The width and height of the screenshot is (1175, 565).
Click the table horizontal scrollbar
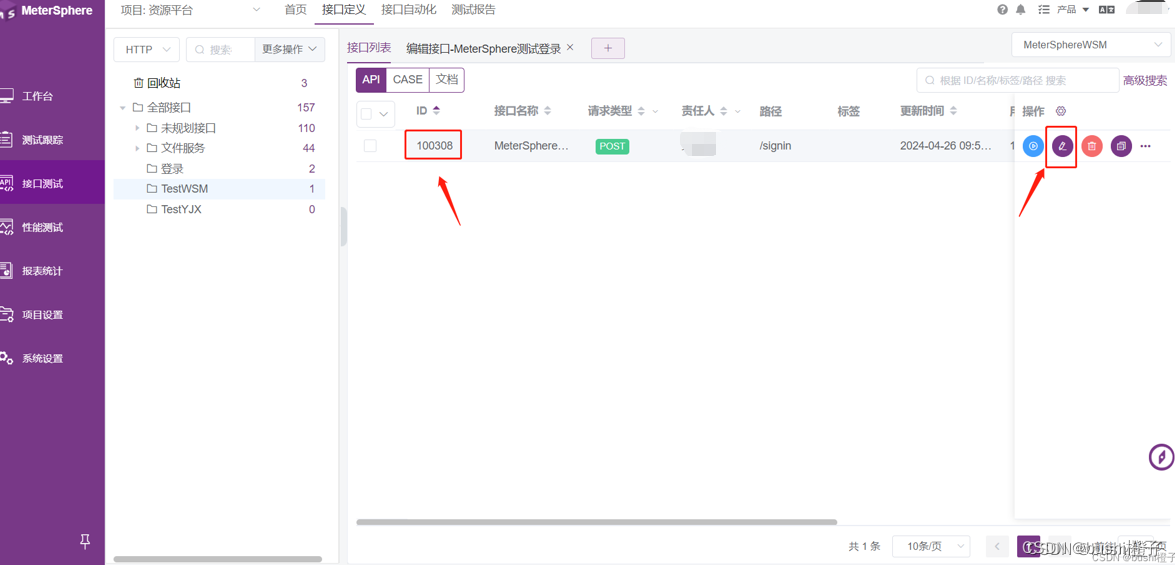[x=596, y=522]
